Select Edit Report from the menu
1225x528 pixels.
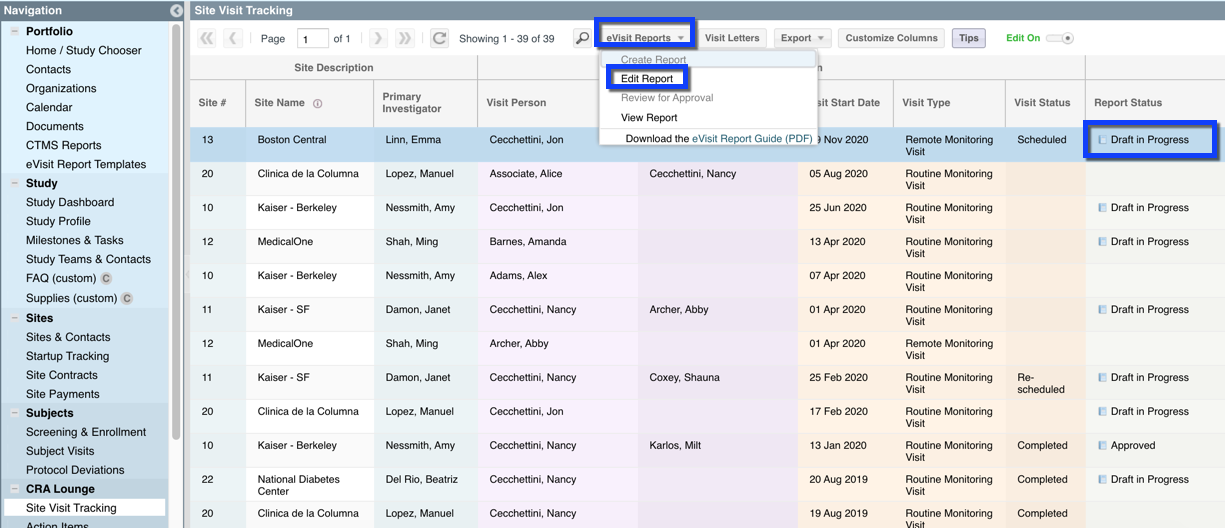pos(646,79)
